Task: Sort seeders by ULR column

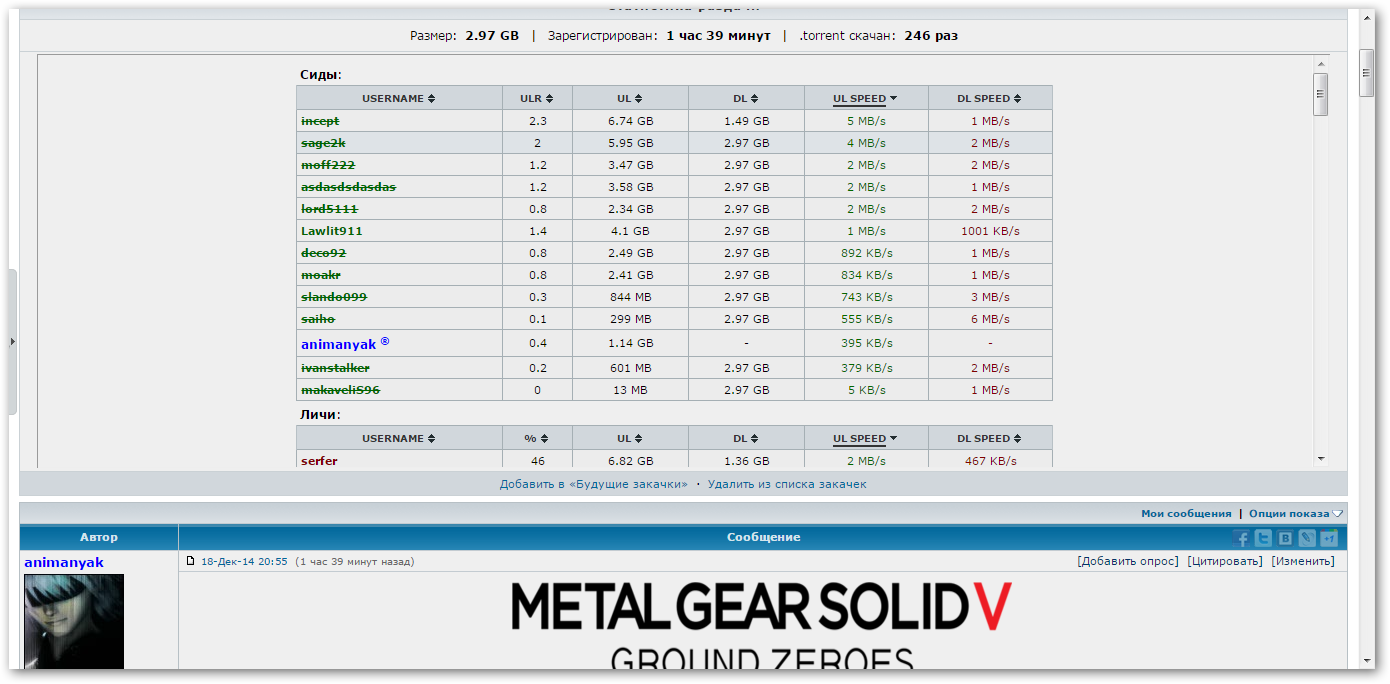Action: coord(536,99)
